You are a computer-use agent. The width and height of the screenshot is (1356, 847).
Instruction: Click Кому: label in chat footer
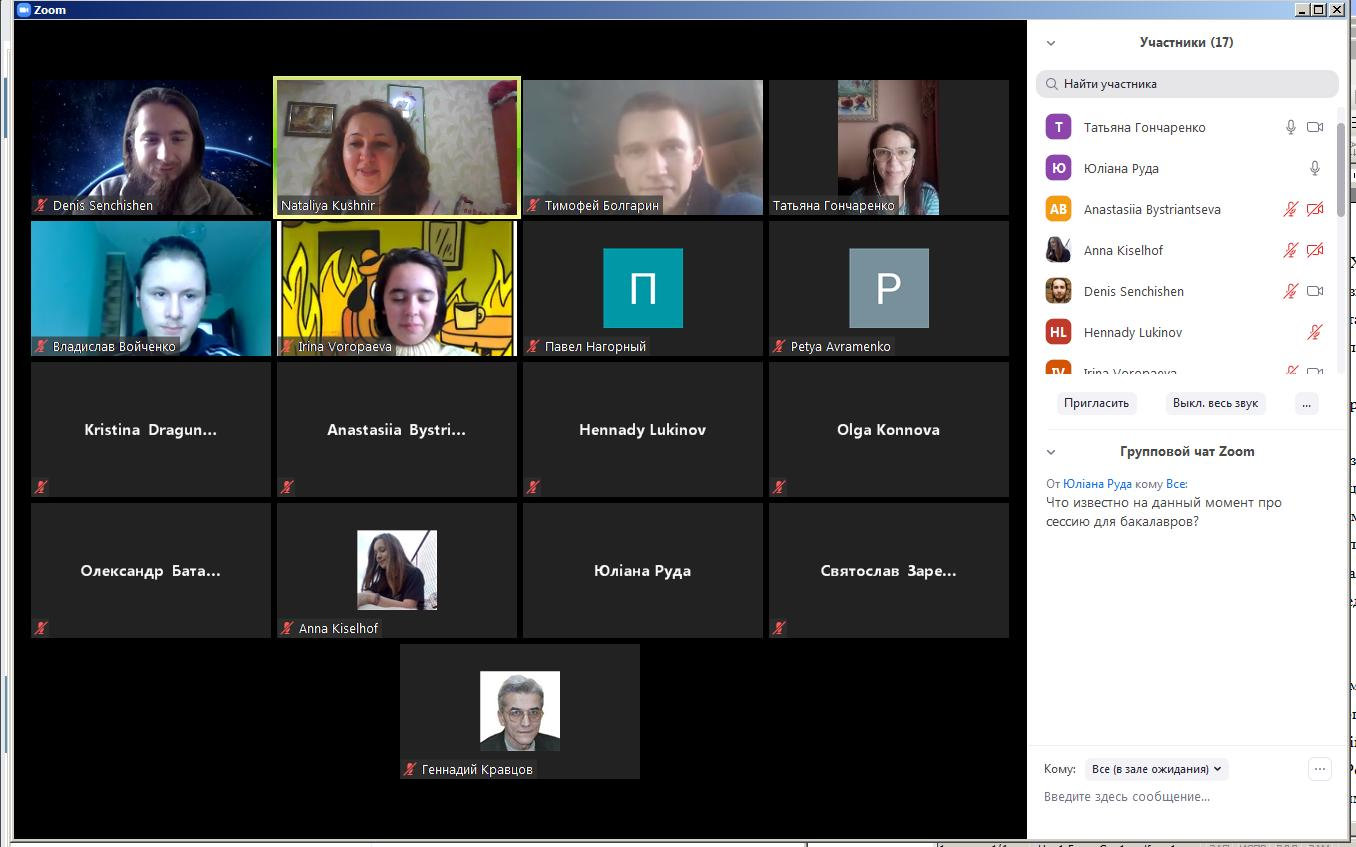(x=1060, y=769)
